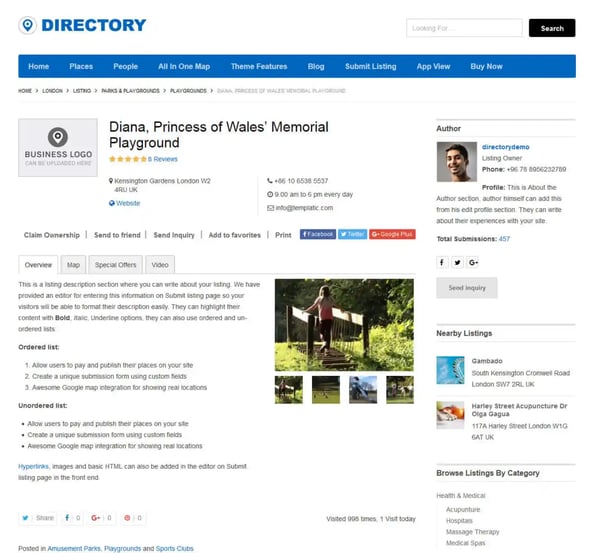Open the People menu item
Image resolution: width=600 pixels, height=553 pixels.
126,66
